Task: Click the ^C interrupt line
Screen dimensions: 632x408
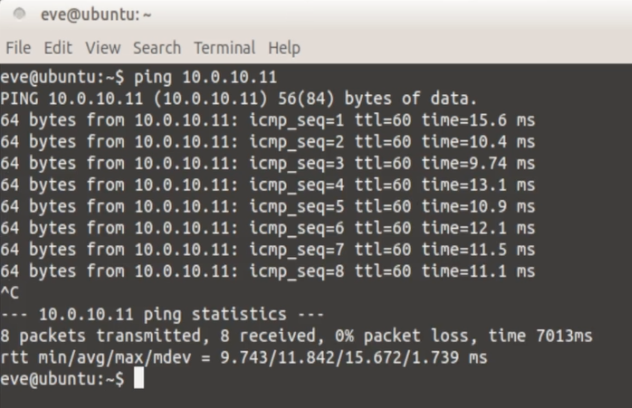Action: coord(10,293)
